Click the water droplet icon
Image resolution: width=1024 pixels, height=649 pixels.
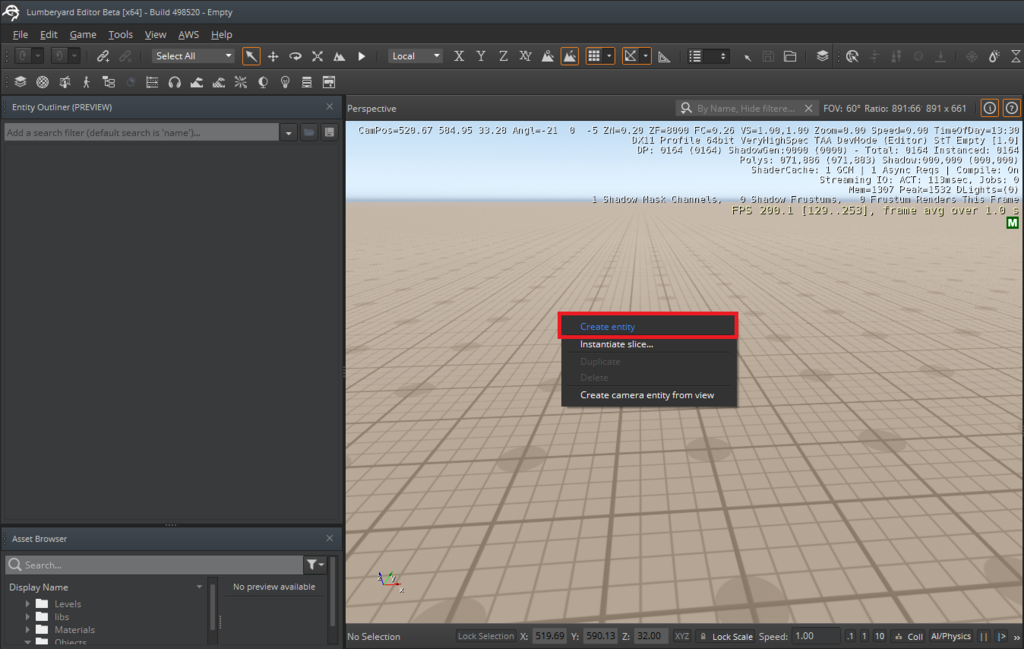pyautogui.click(x=994, y=56)
